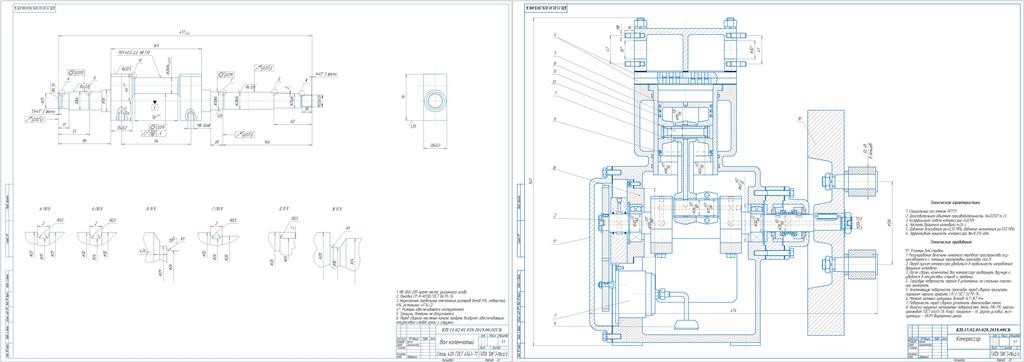
Task: Click the rotated drawing number box on compressor sheet
Action: tap(546, 8)
